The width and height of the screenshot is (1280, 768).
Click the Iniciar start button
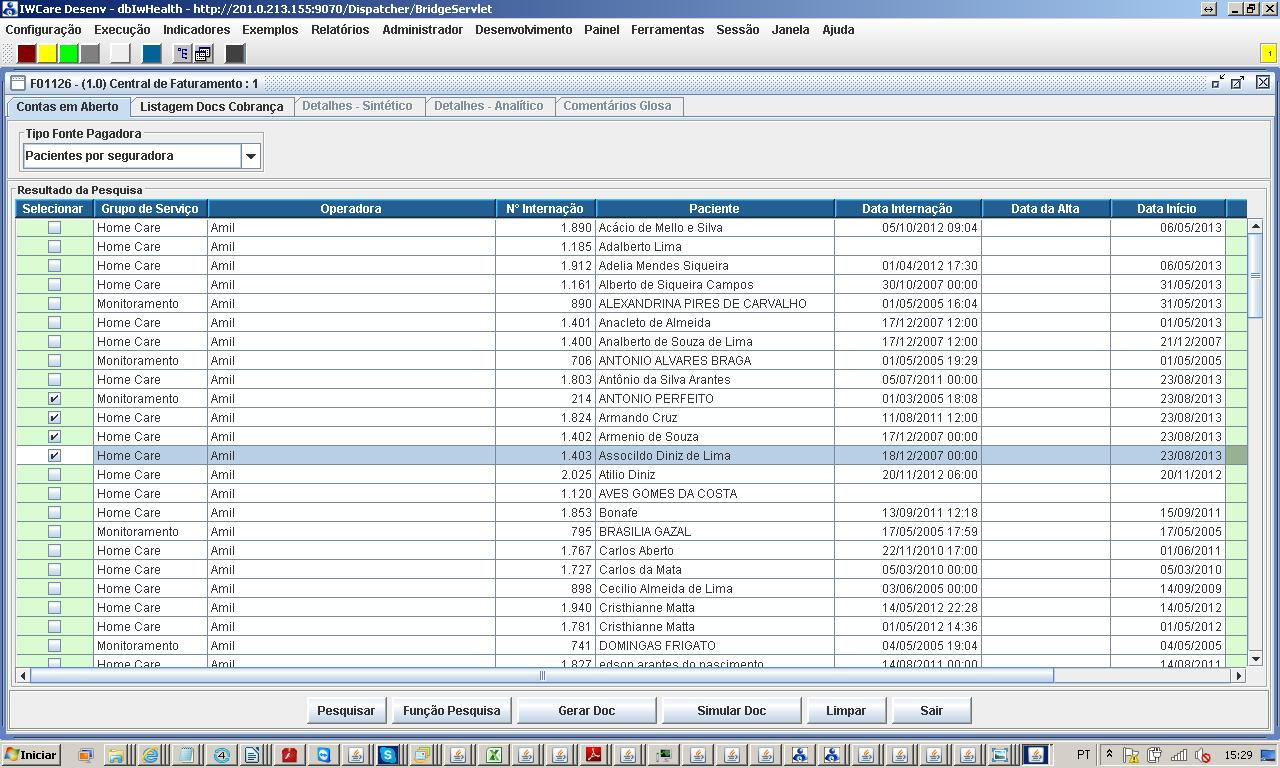(x=32, y=755)
